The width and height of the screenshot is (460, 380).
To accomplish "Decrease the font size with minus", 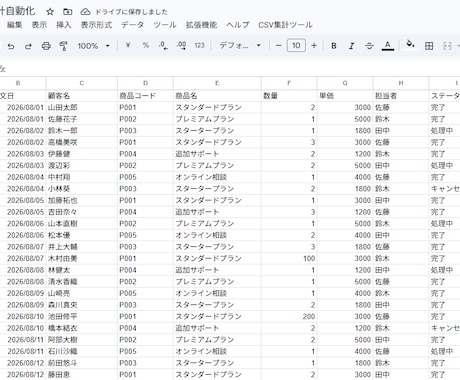I will 279,45.
